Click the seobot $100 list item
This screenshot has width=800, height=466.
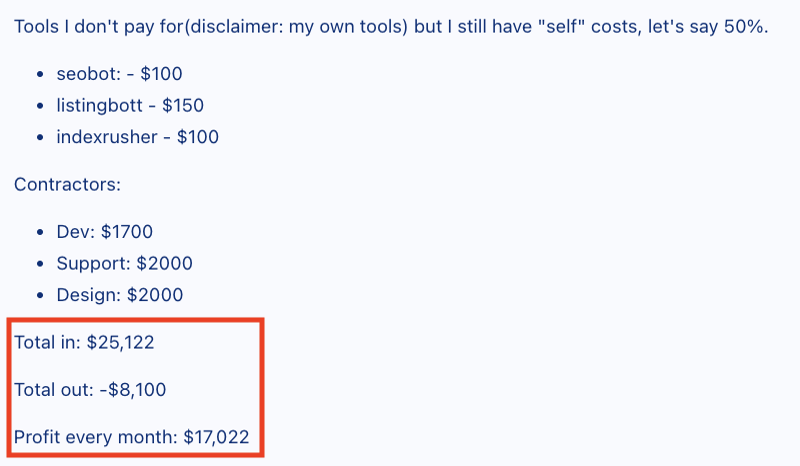[x=119, y=74]
